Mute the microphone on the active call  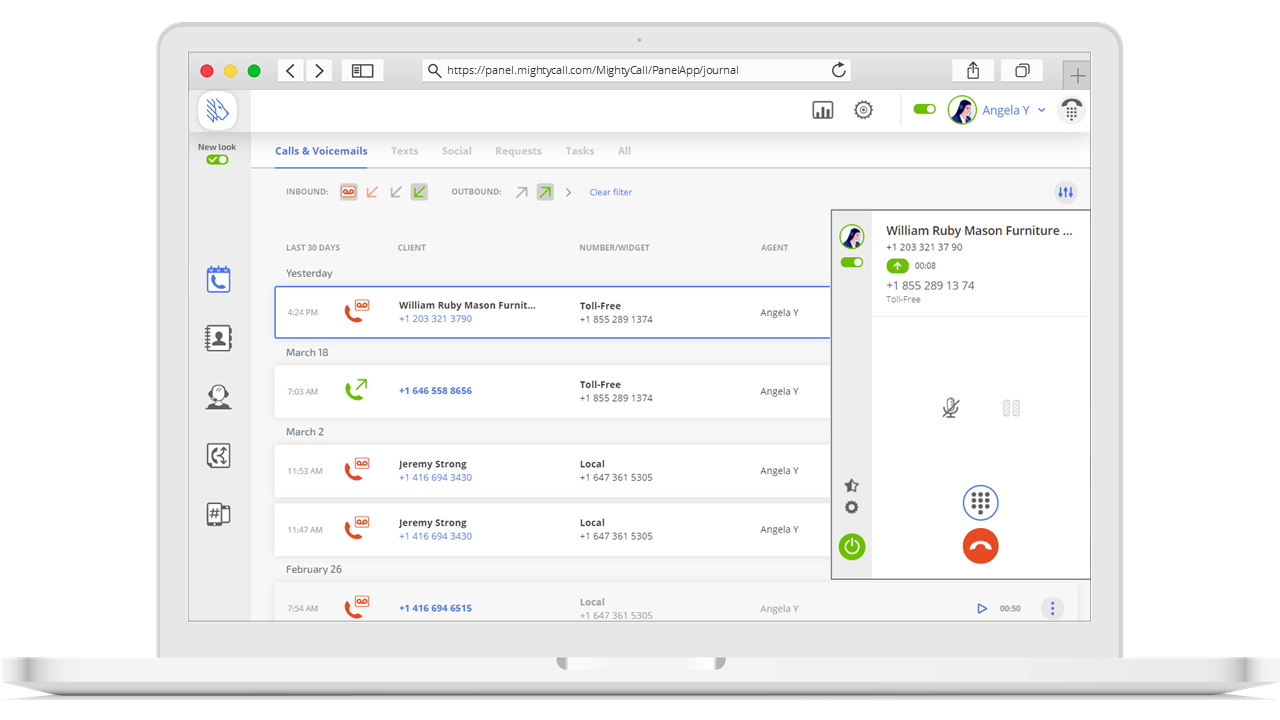point(950,408)
